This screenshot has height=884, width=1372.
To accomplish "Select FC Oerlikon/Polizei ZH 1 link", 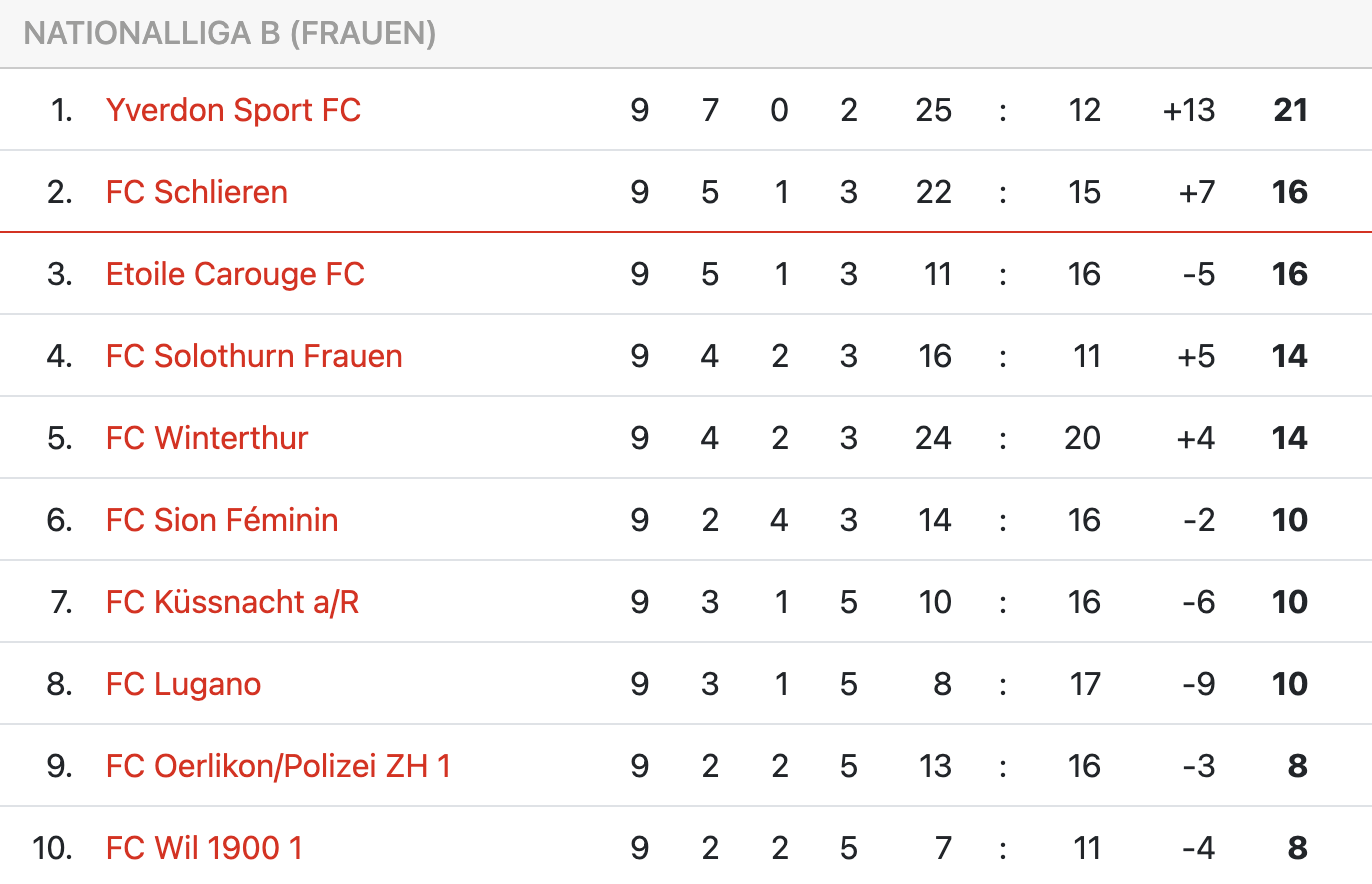I will [x=278, y=766].
